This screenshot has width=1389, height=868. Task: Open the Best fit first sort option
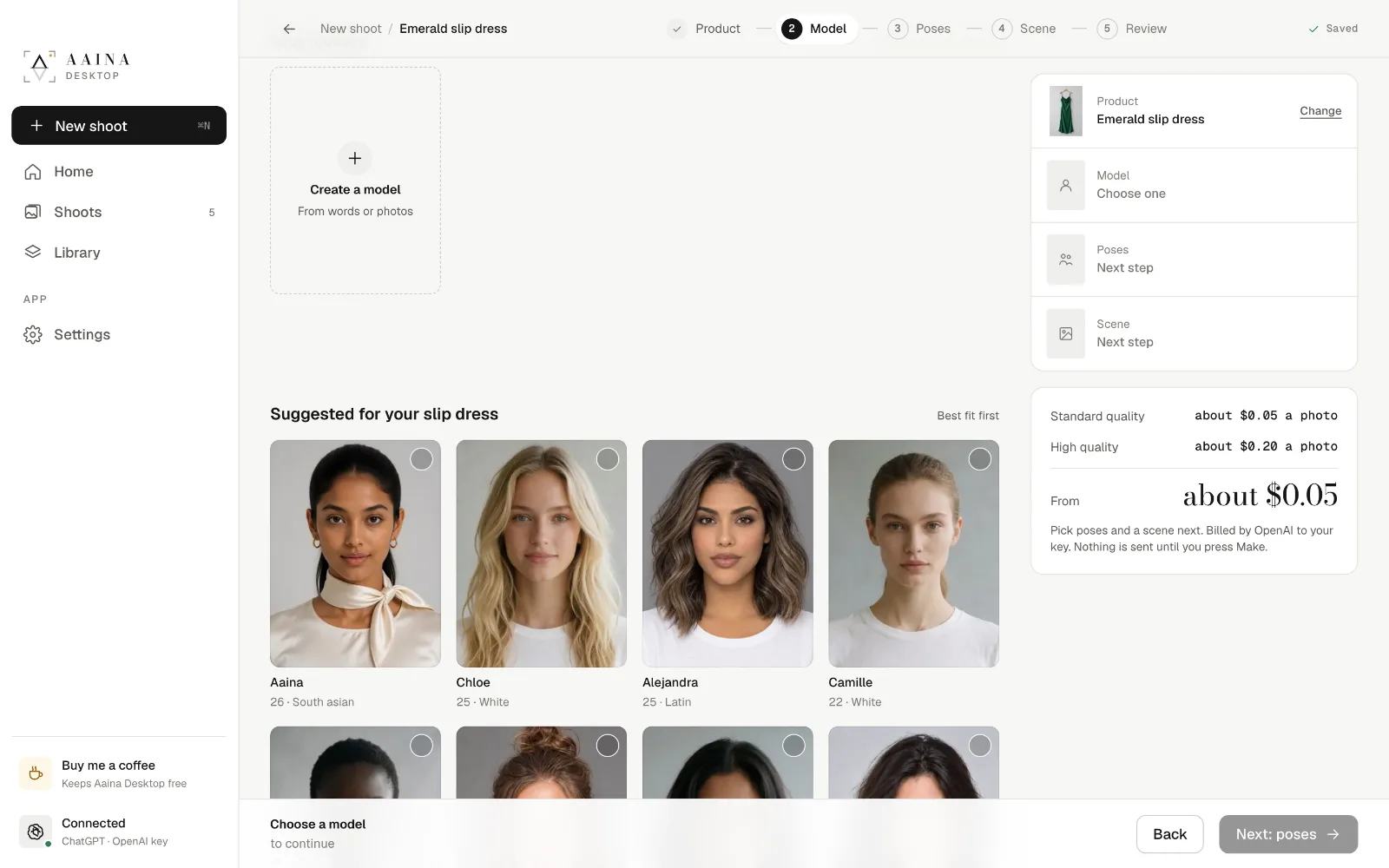tap(968, 416)
